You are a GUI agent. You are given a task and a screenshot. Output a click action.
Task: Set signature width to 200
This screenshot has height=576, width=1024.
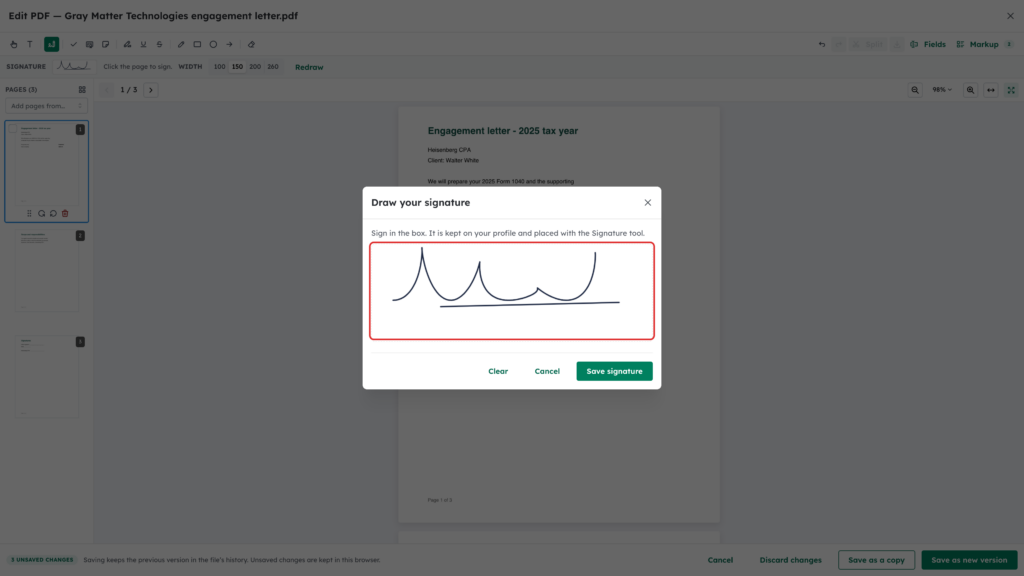point(255,67)
